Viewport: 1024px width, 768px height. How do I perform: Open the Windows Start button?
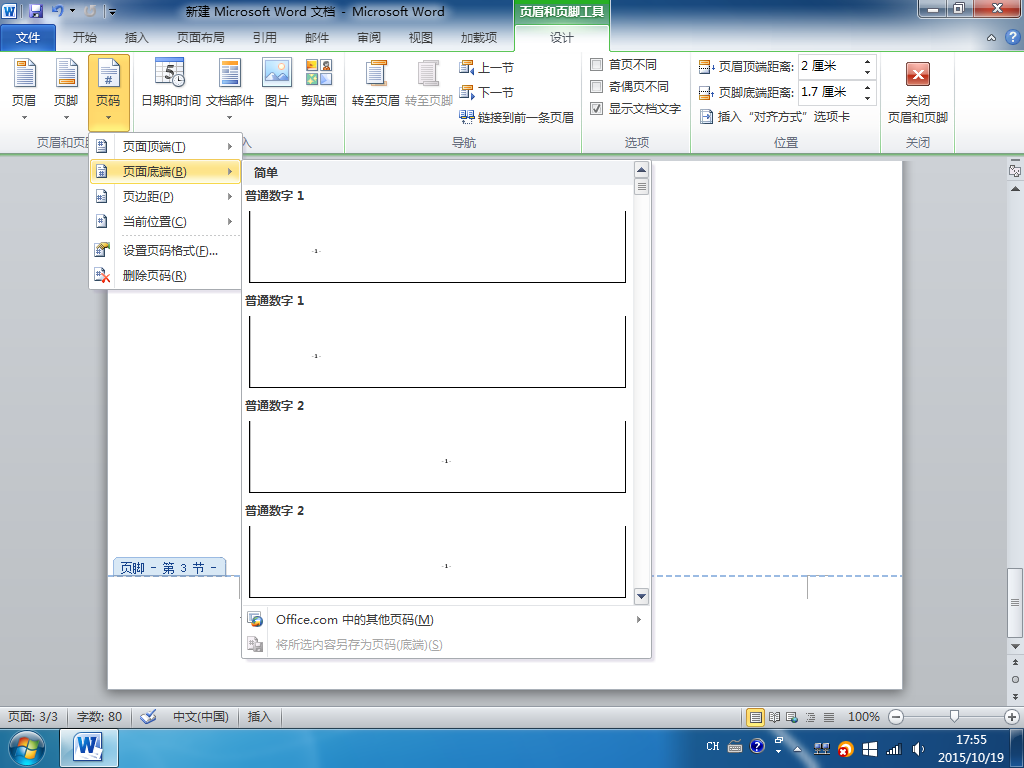25,748
